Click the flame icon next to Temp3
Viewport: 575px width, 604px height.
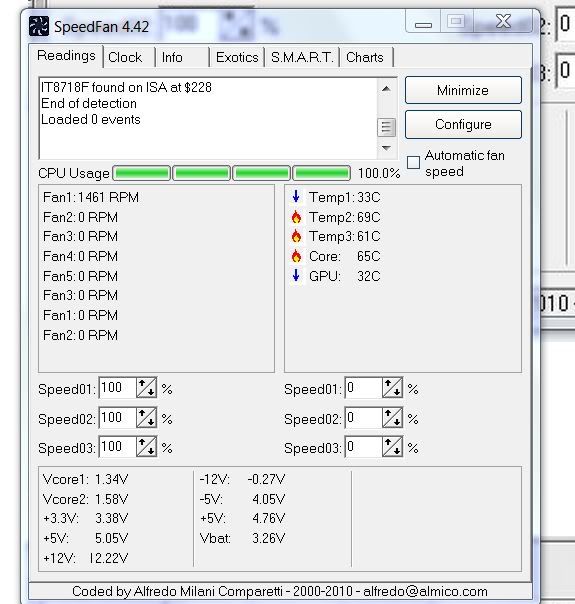pos(296,236)
